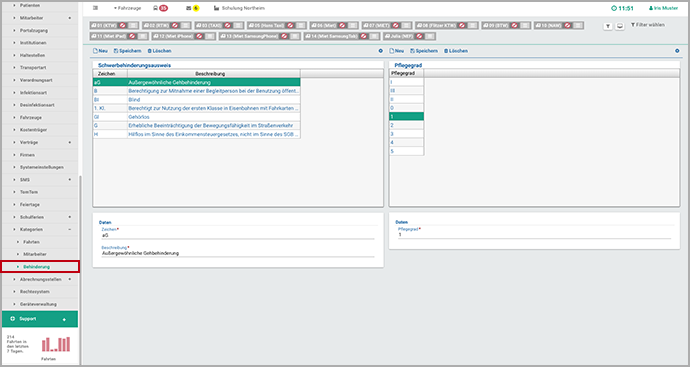Click the list icon on 02 (KTW) chip

186,26
